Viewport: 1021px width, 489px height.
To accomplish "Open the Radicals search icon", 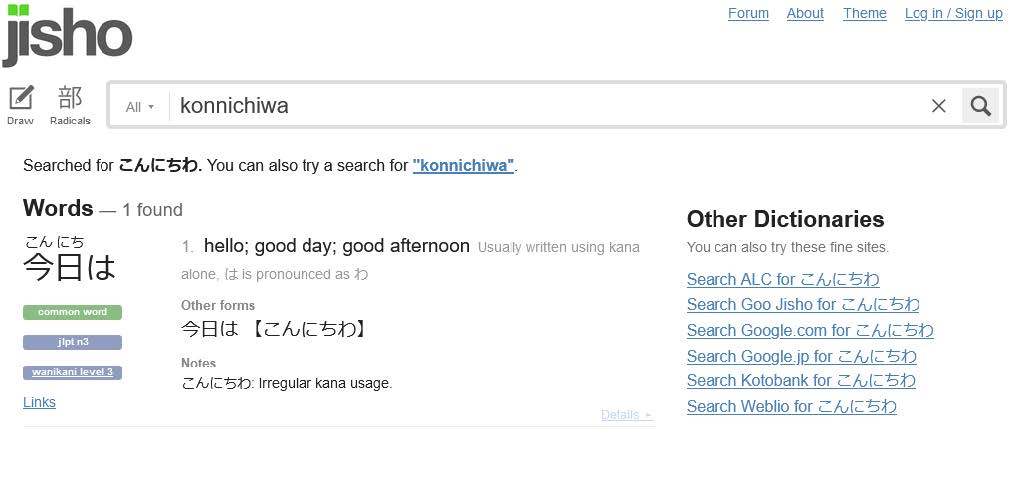I will point(70,105).
